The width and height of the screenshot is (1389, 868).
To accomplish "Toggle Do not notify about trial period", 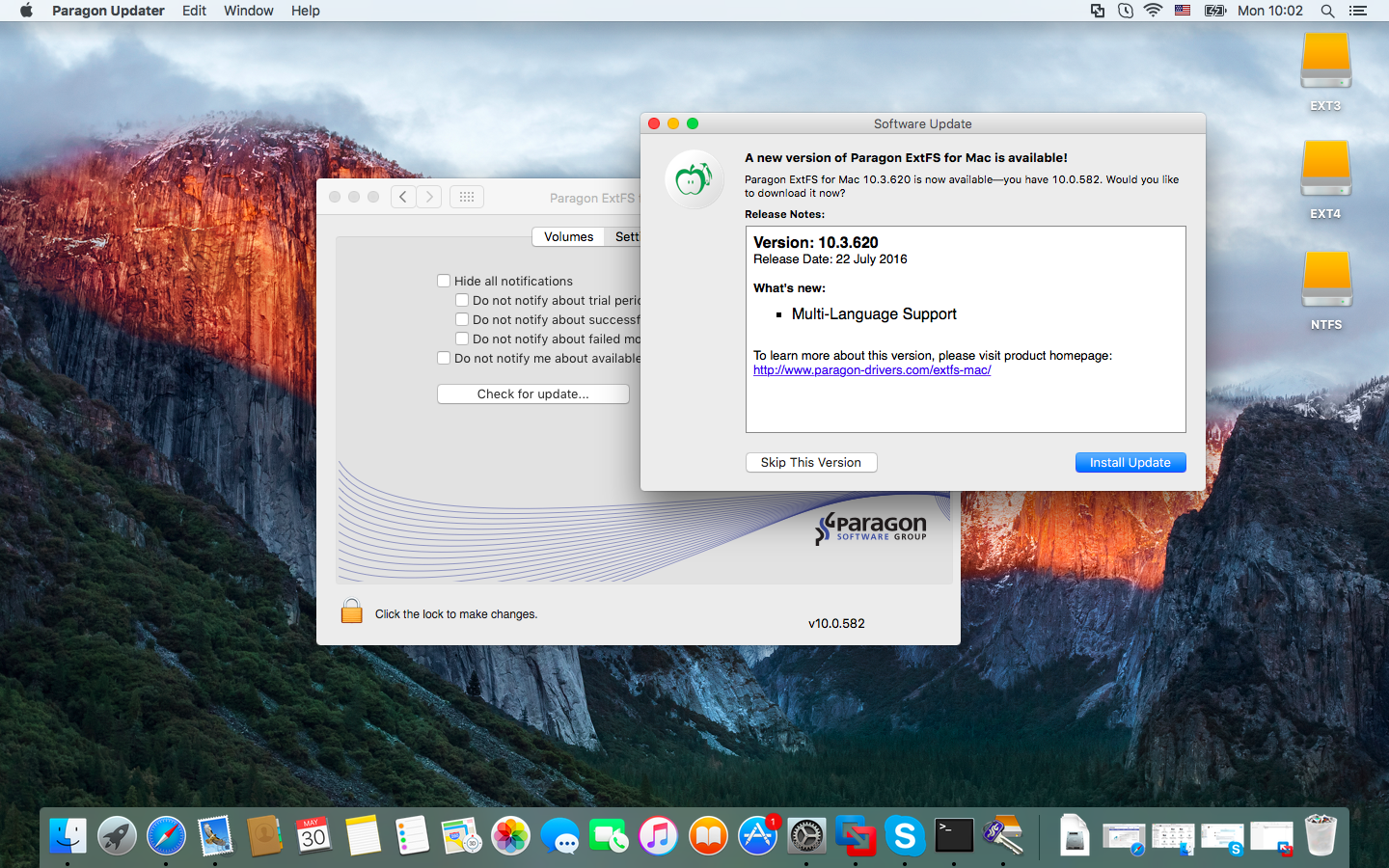I will pos(462,300).
